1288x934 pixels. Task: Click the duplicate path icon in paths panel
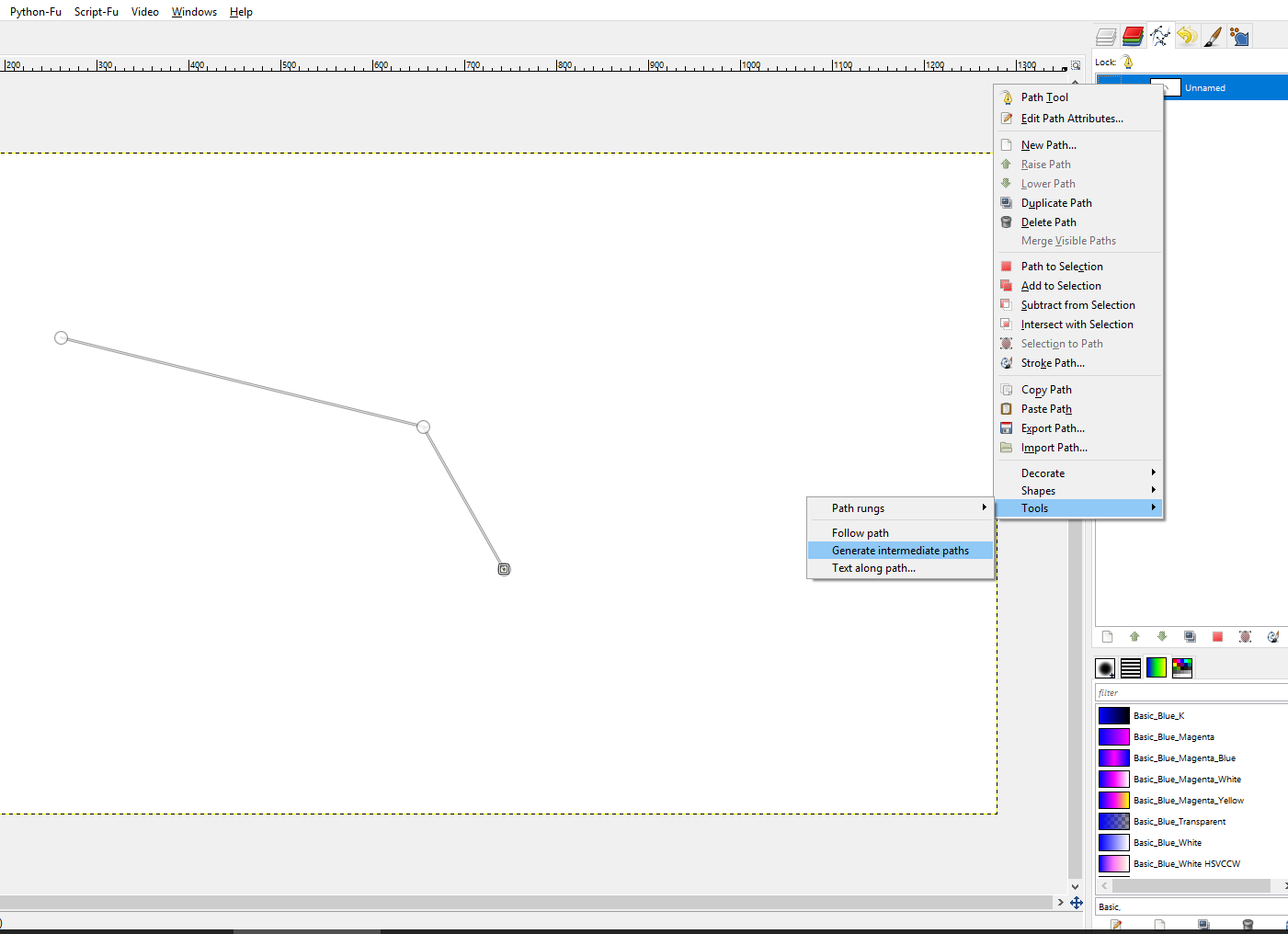click(1190, 637)
